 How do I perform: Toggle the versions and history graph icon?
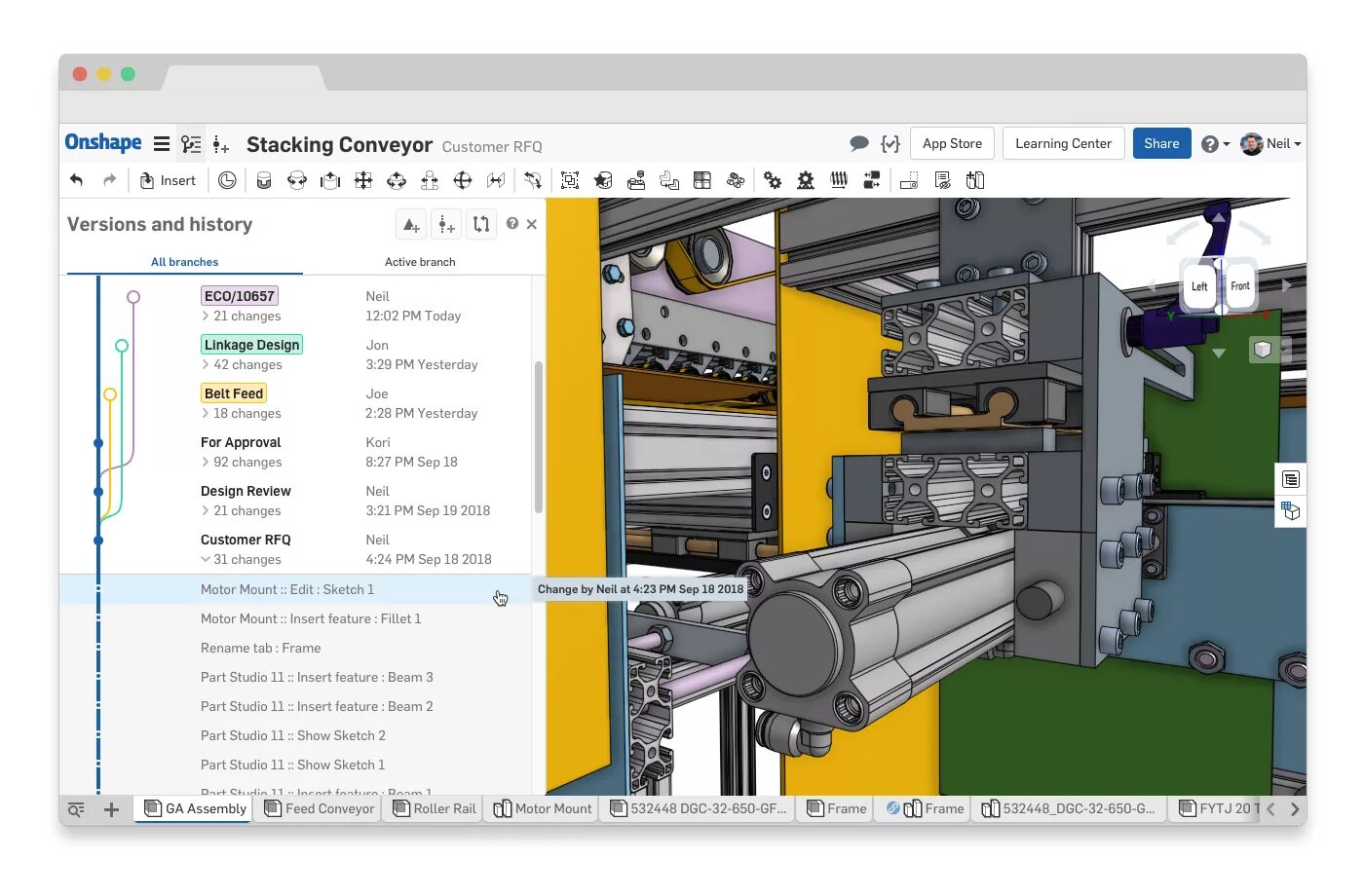pyautogui.click(x=191, y=144)
